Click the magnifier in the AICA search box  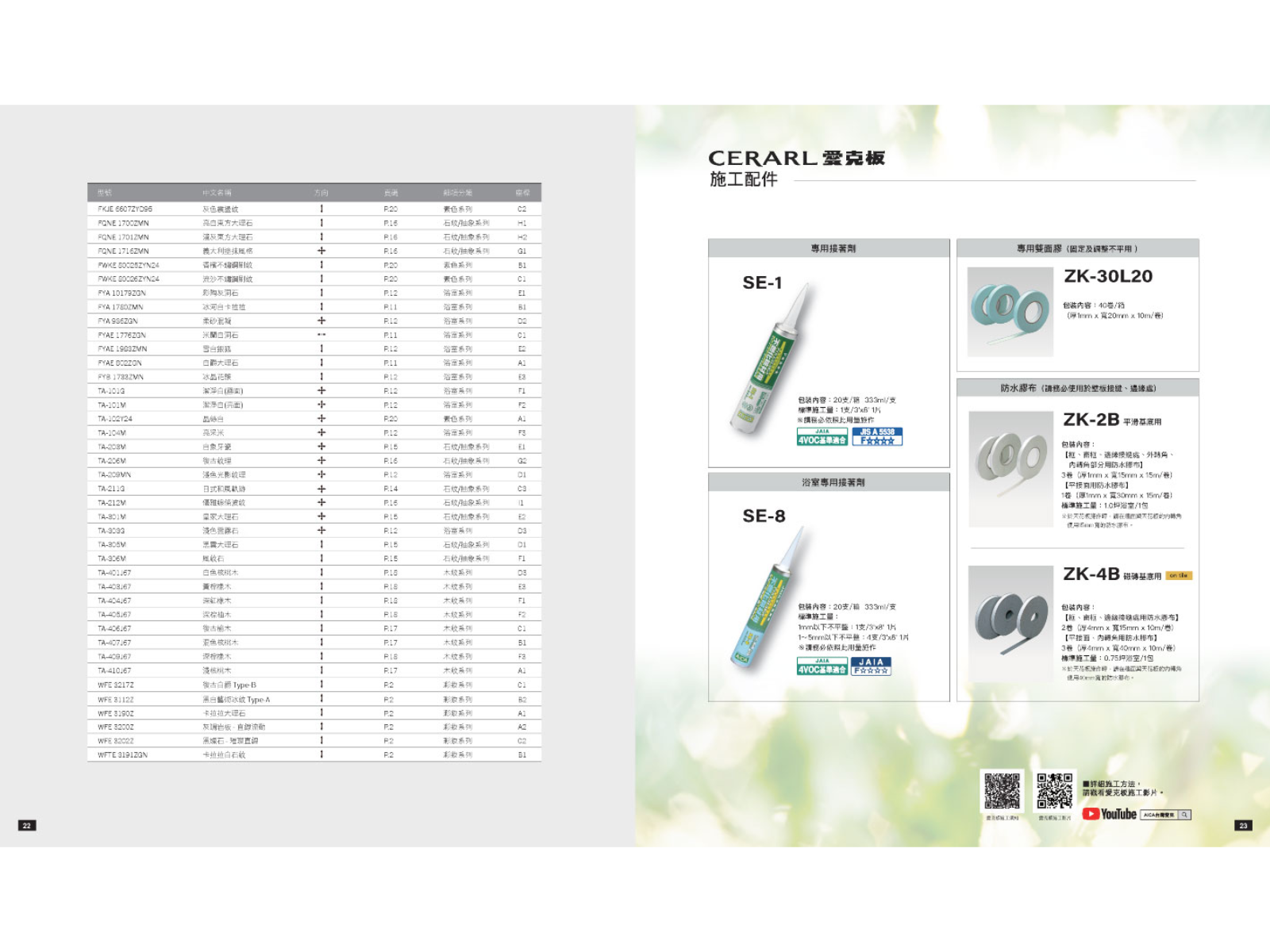pyautogui.click(x=1184, y=815)
